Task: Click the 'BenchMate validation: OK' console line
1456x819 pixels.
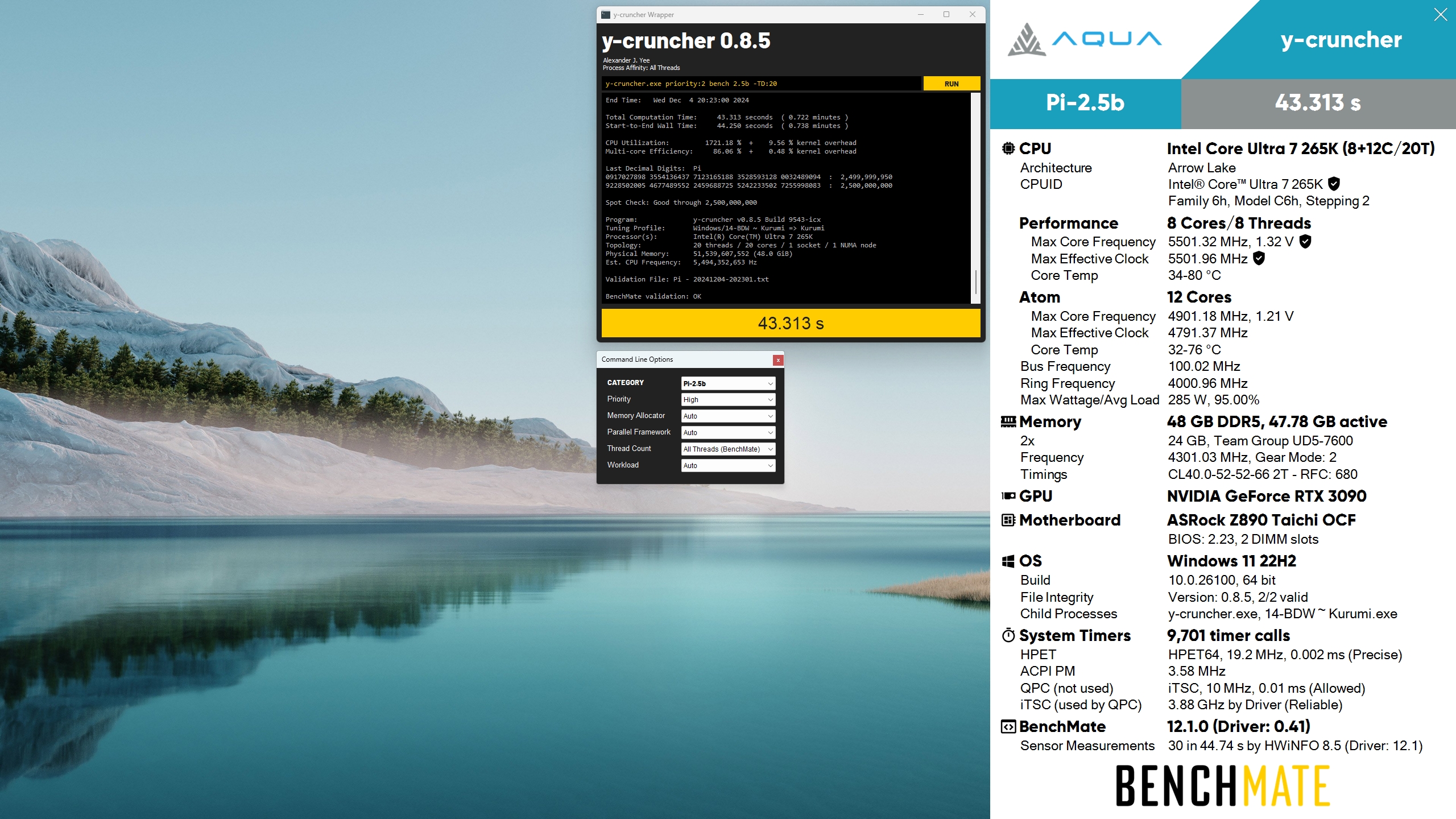Action: pos(653,296)
